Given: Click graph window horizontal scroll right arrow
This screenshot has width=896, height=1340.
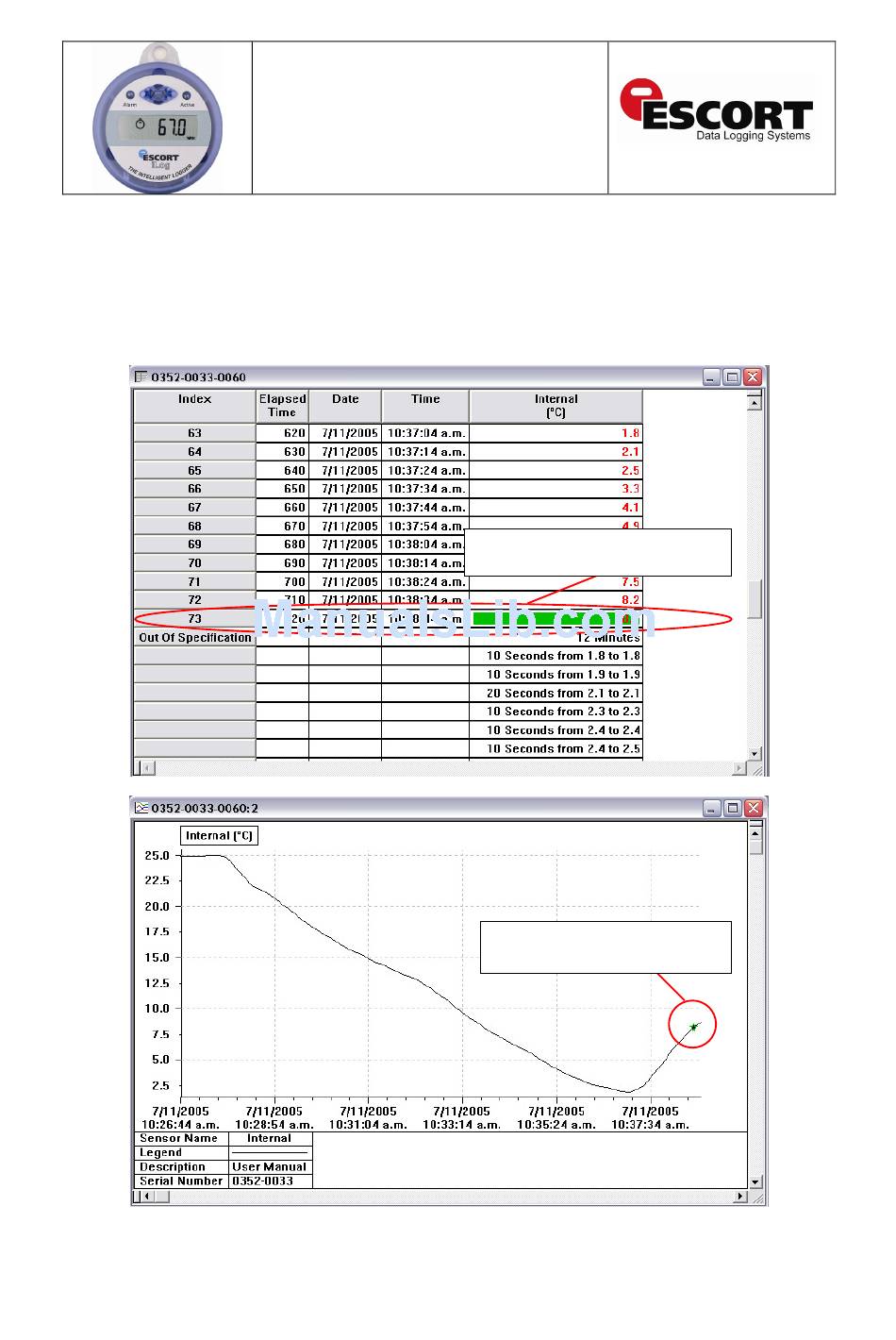Looking at the screenshot, I should pyautogui.click(x=739, y=1198).
